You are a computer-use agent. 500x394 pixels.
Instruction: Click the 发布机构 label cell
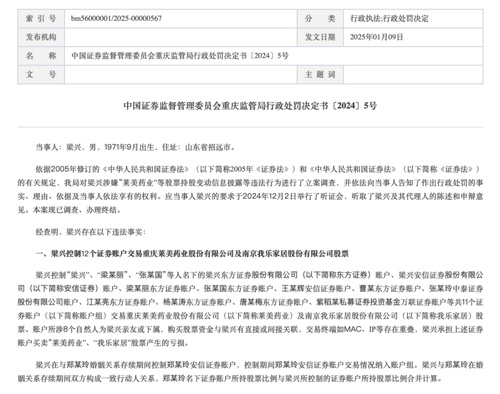(x=41, y=37)
